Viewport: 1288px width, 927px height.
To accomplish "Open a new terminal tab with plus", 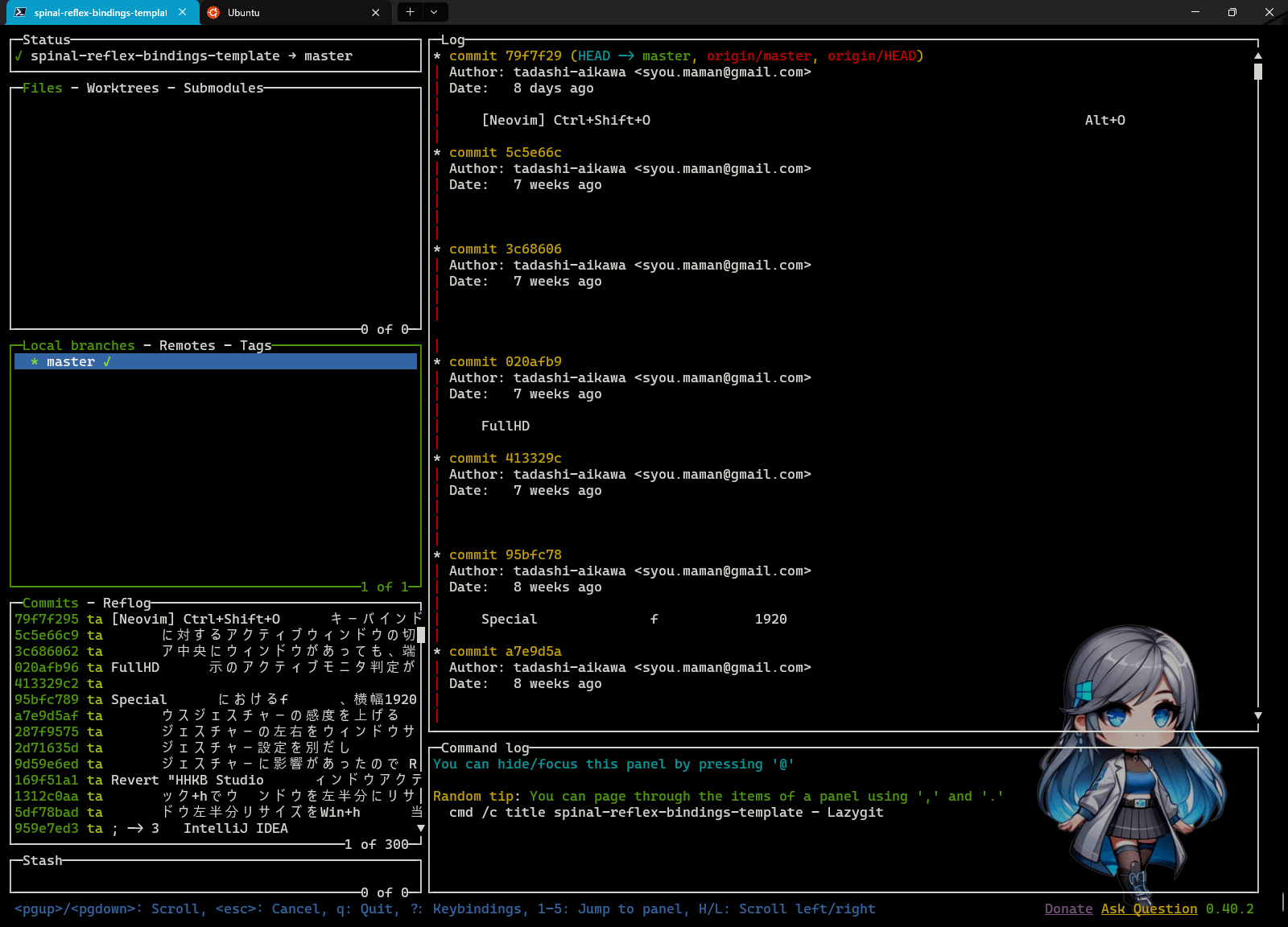I will pos(410,12).
